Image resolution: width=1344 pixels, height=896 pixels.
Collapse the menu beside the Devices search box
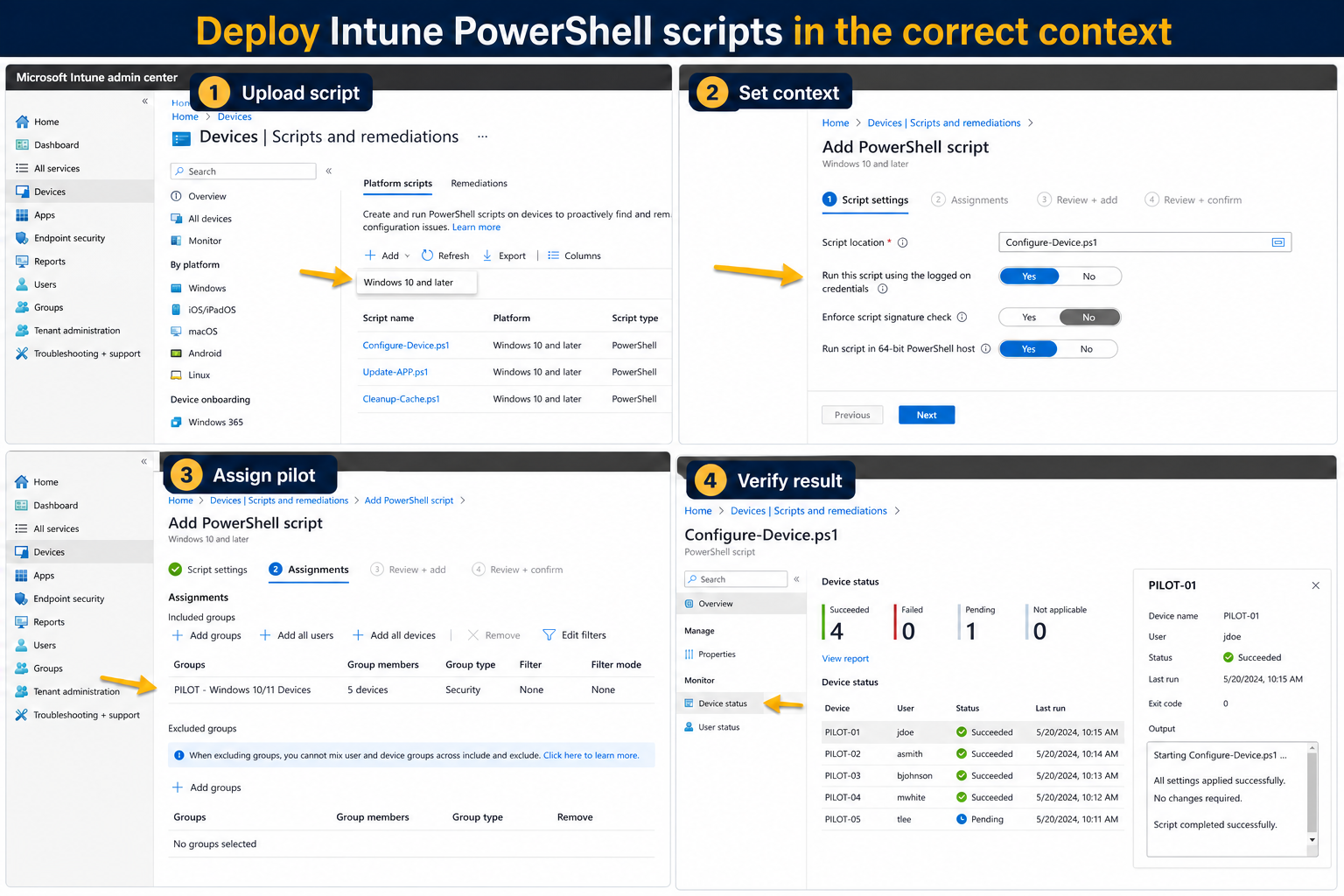tap(329, 171)
